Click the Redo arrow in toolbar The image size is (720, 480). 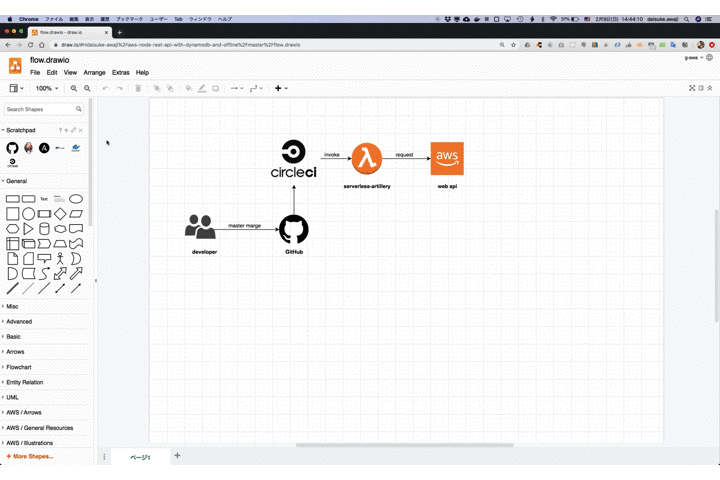[x=119, y=88]
